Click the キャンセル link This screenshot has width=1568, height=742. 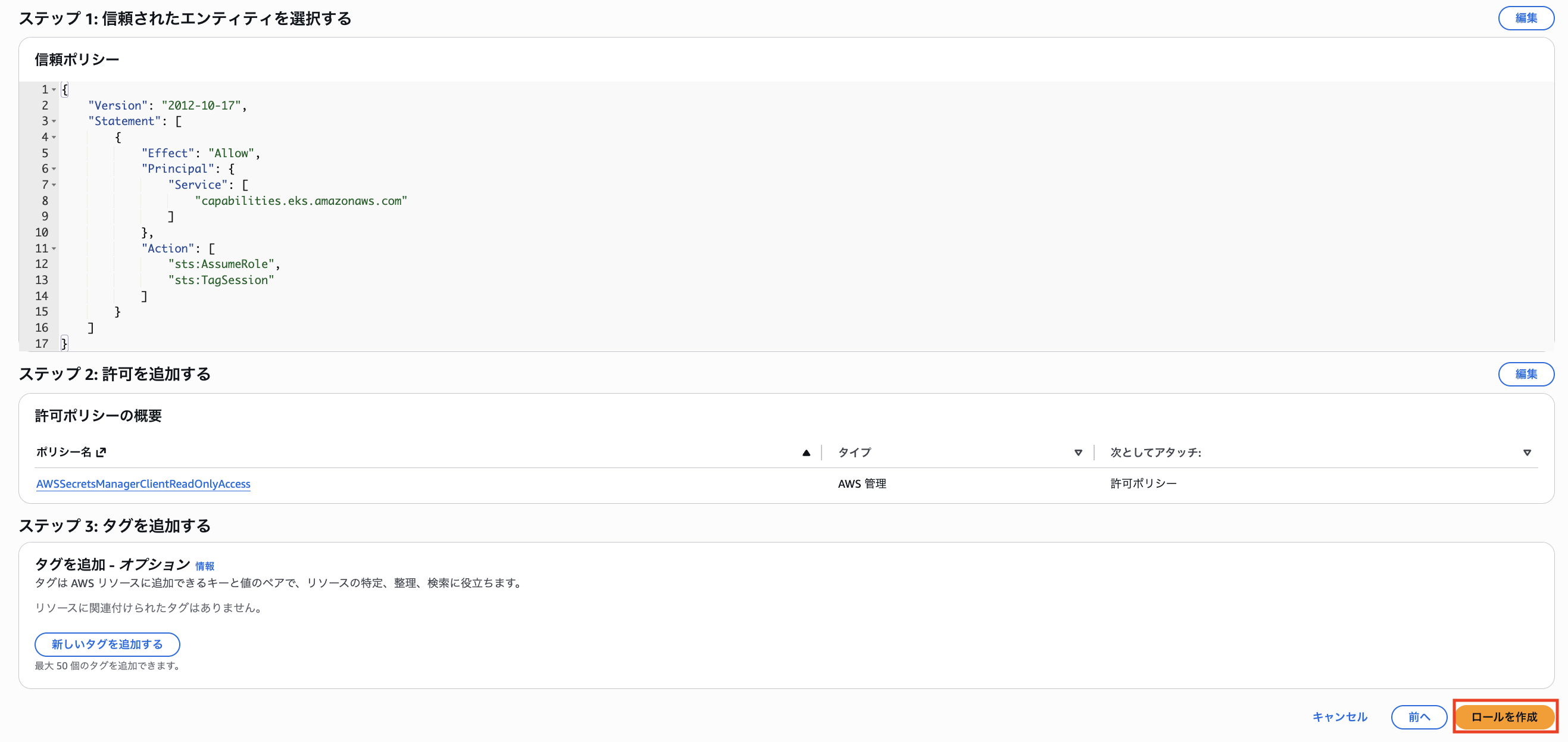[x=1339, y=716]
